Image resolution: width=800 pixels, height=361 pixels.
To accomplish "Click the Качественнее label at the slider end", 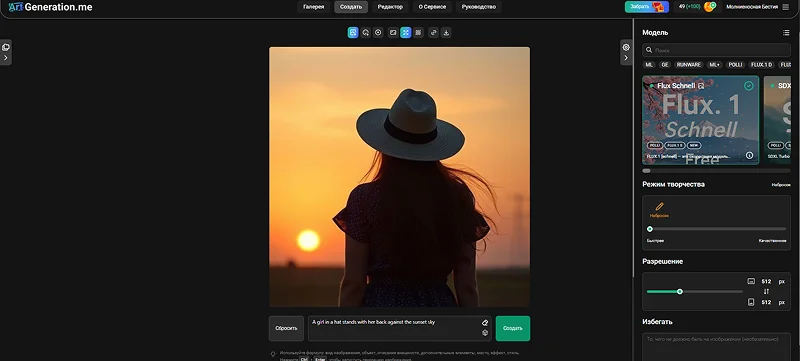I will point(772,241).
